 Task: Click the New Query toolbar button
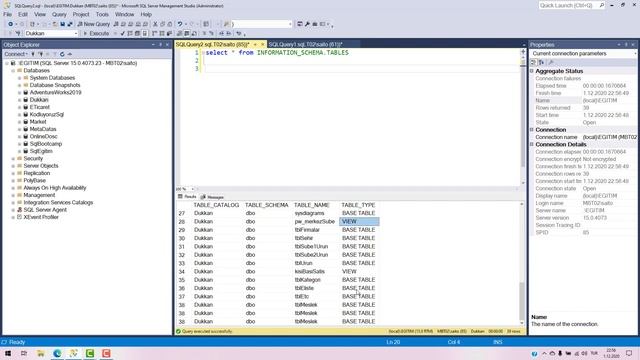click(x=93, y=24)
